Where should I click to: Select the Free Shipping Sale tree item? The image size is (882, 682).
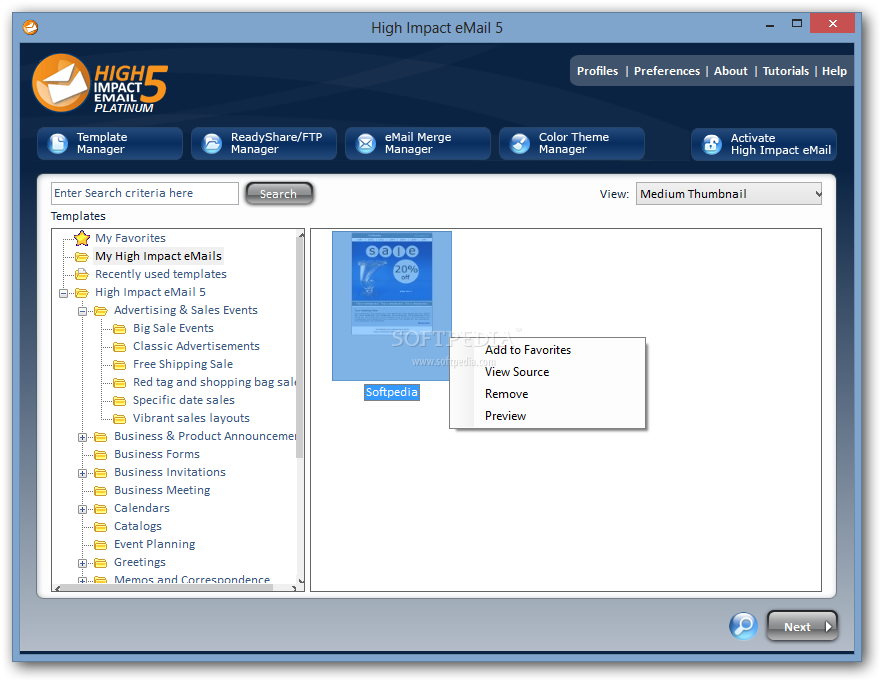click(x=183, y=364)
